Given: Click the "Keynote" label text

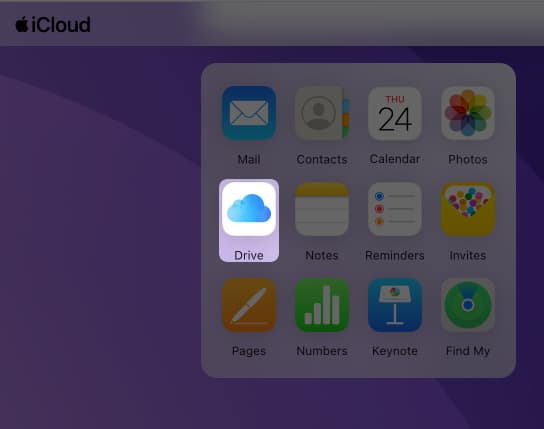Looking at the screenshot, I should (x=395, y=351).
